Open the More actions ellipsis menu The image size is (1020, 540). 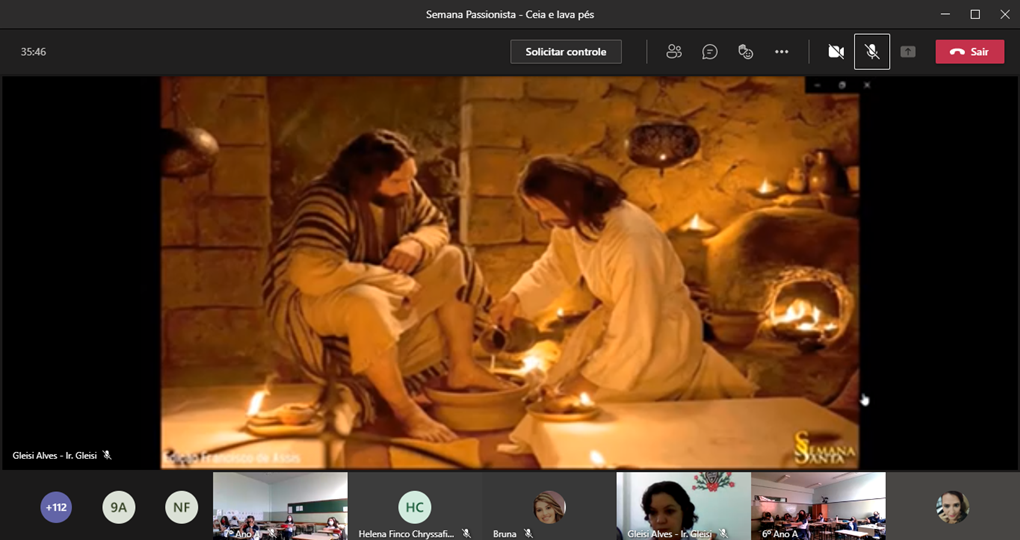coord(781,52)
